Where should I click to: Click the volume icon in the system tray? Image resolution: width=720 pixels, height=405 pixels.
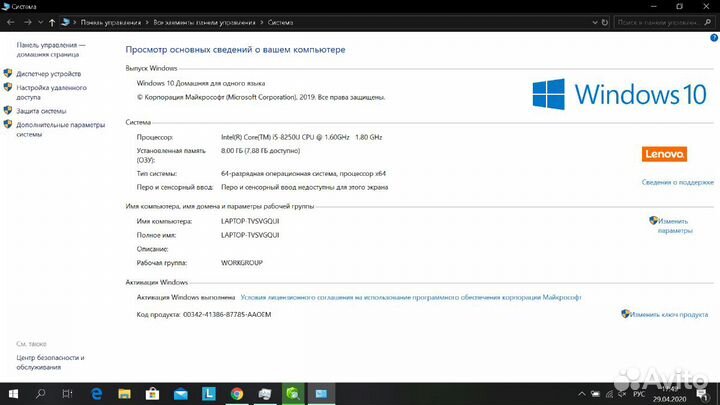pos(622,394)
